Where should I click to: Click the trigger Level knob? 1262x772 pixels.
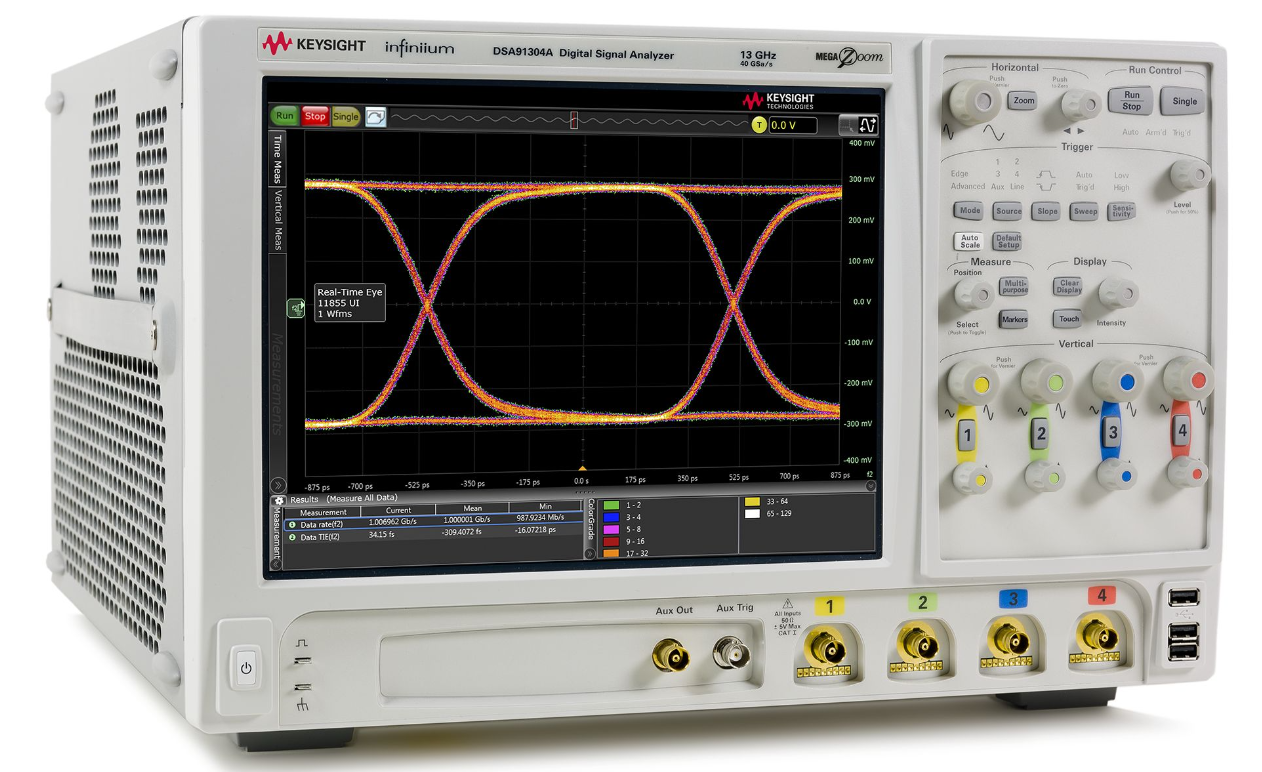point(1189,175)
